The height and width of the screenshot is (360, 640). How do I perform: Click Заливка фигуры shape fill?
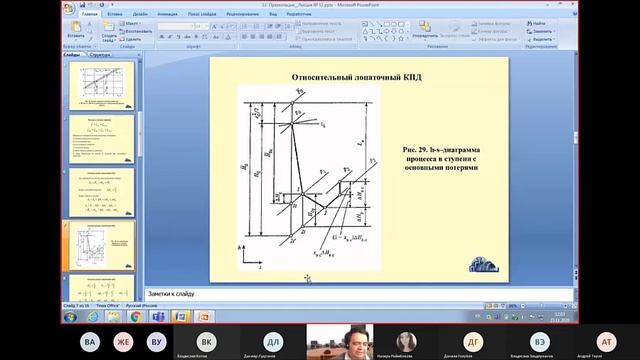click(x=490, y=24)
